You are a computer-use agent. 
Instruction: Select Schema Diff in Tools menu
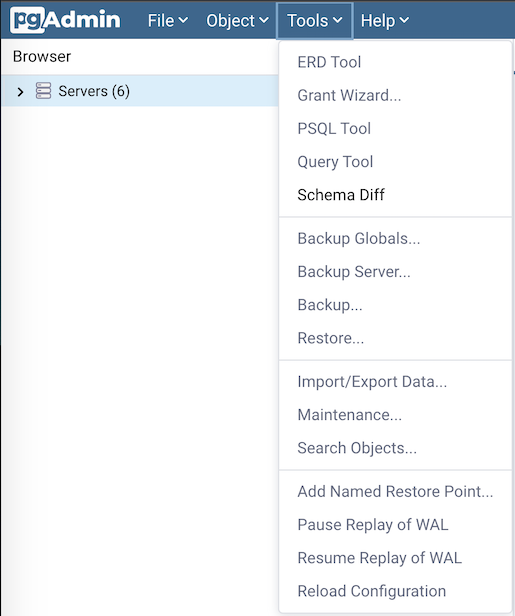coord(395,195)
